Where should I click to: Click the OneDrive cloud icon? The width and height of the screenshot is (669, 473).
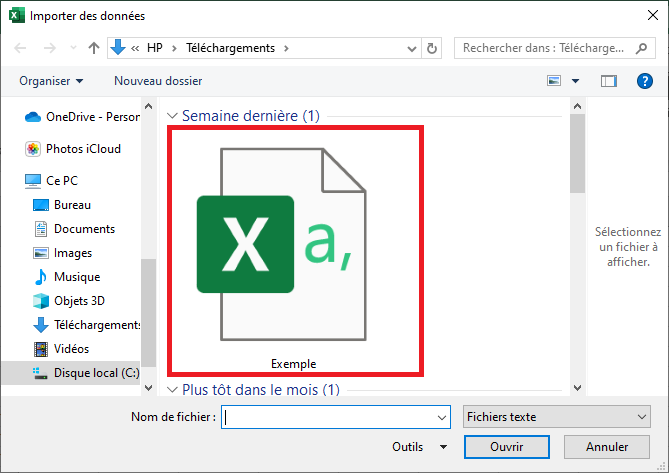33,117
